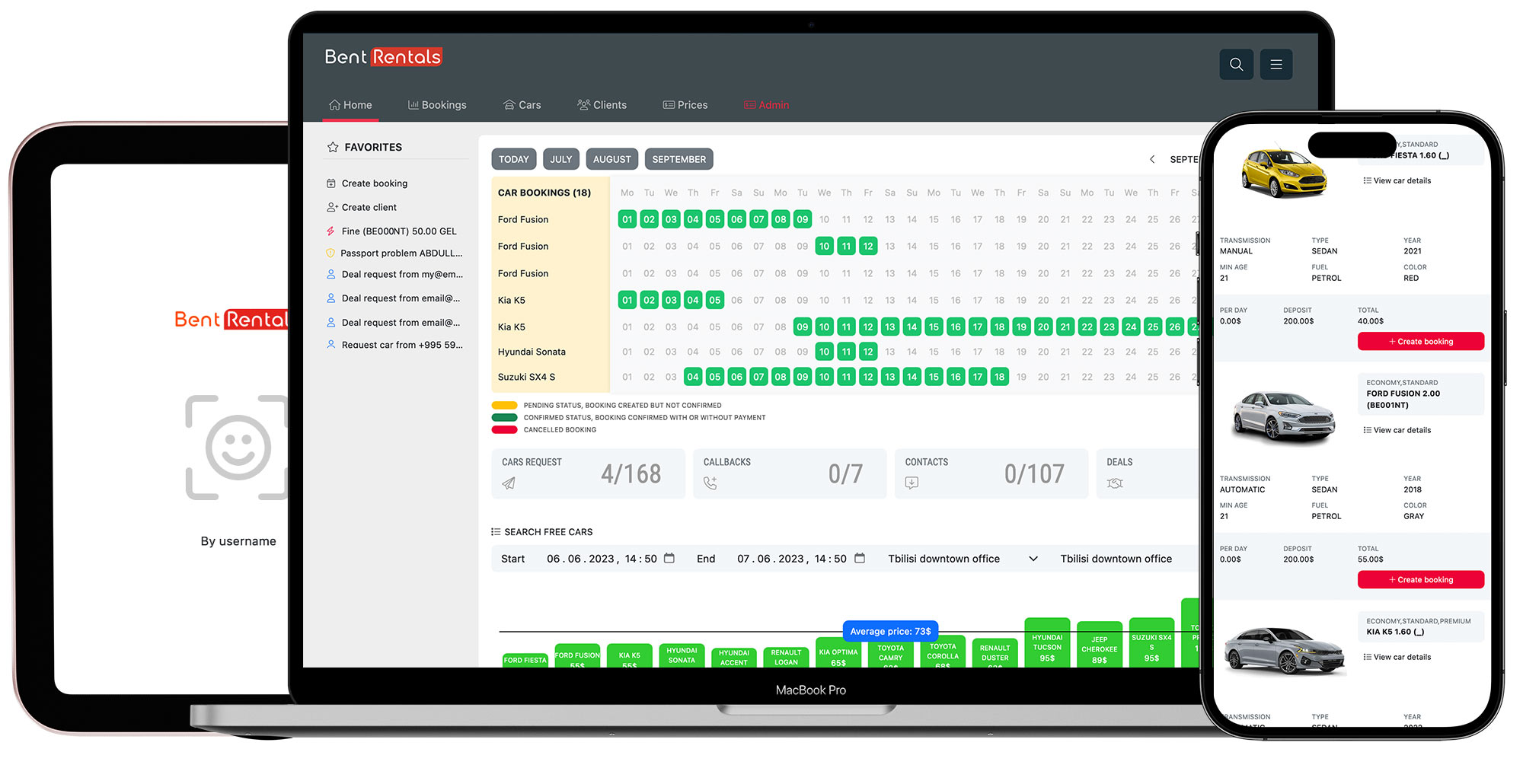Open Create booking in Favorites
The width and height of the screenshot is (1523, 784).
pos(374,183)
